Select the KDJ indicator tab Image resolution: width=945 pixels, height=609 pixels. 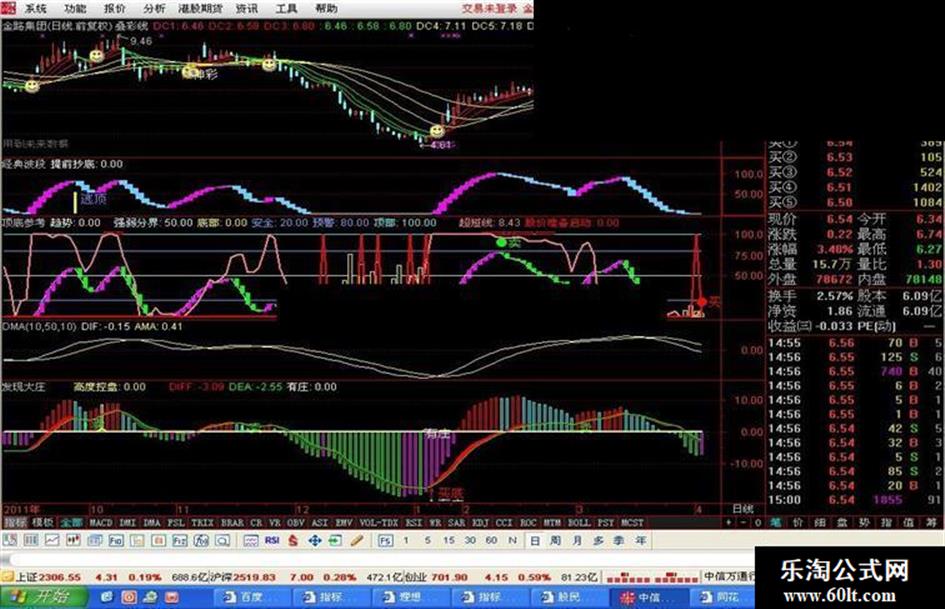click(x=480, y=523)
